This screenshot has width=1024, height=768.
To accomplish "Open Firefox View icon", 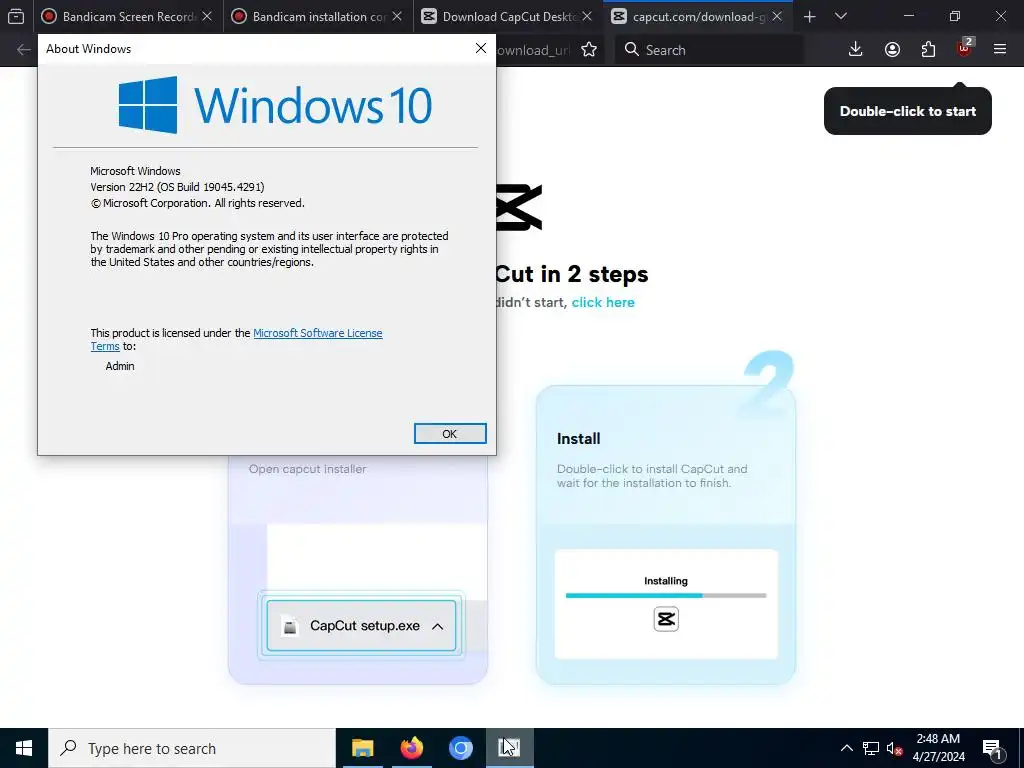I will click(16, 16).
